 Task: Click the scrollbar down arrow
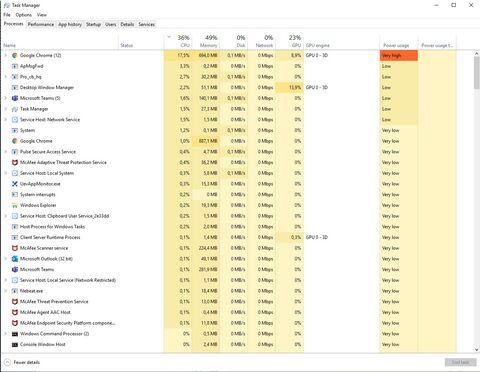click(476, 350)
